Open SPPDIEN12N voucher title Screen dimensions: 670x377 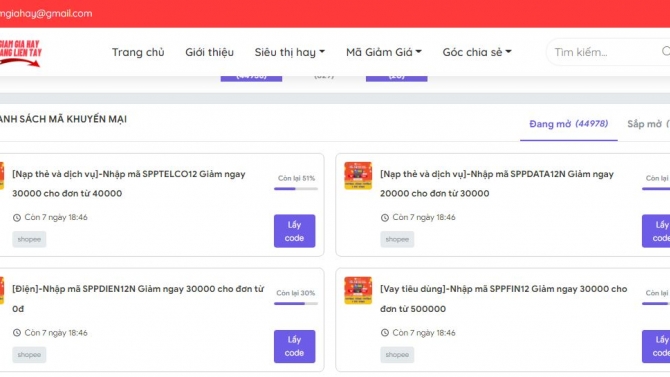[138, 299]
